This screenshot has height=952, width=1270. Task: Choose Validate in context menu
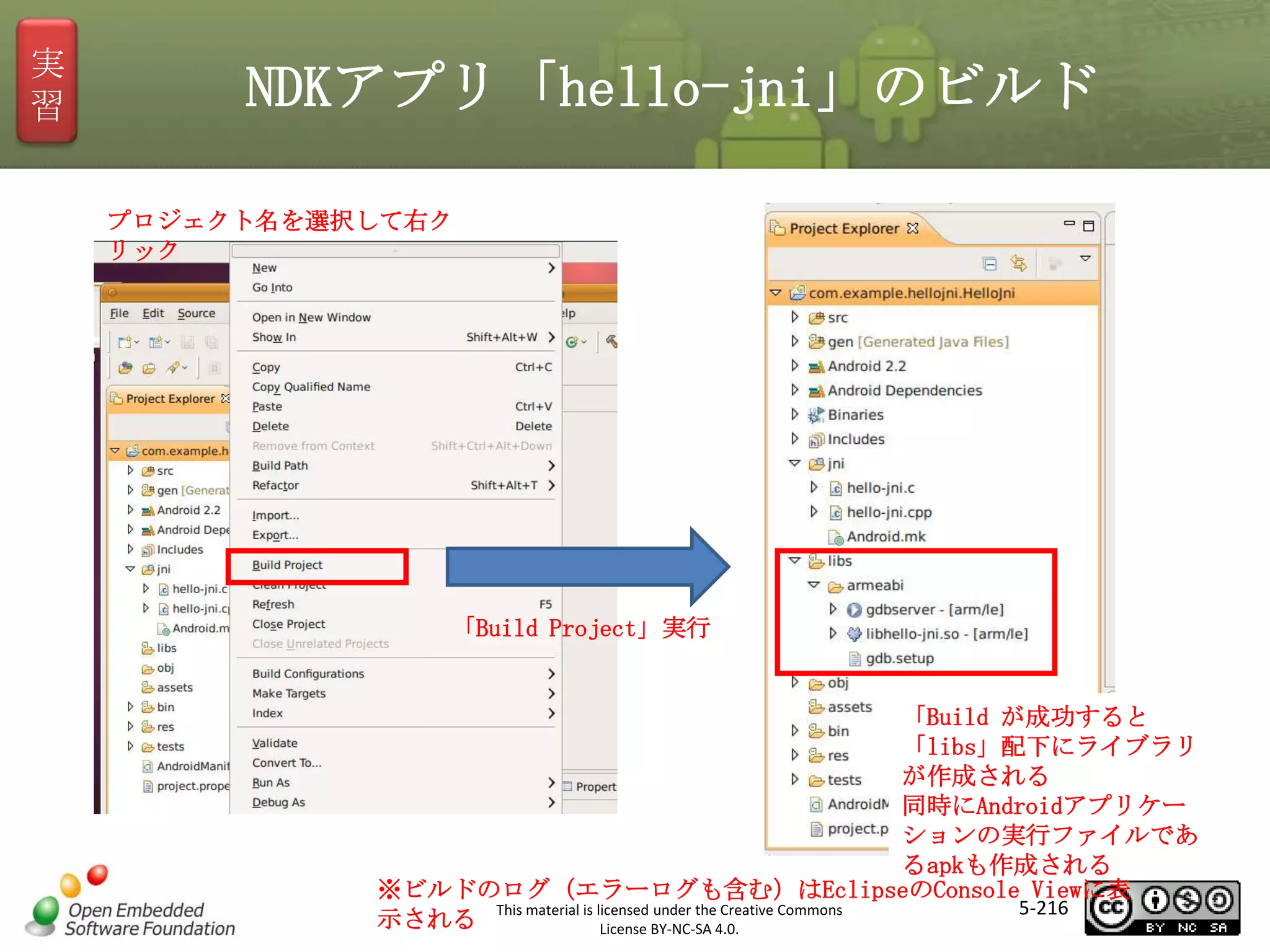tap(396, 743)
